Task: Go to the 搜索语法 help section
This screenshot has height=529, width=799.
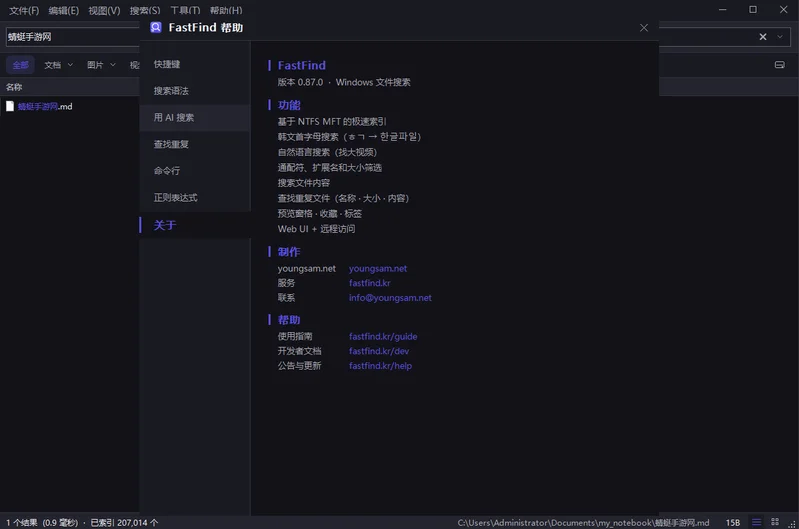Action: pos(195,91)
